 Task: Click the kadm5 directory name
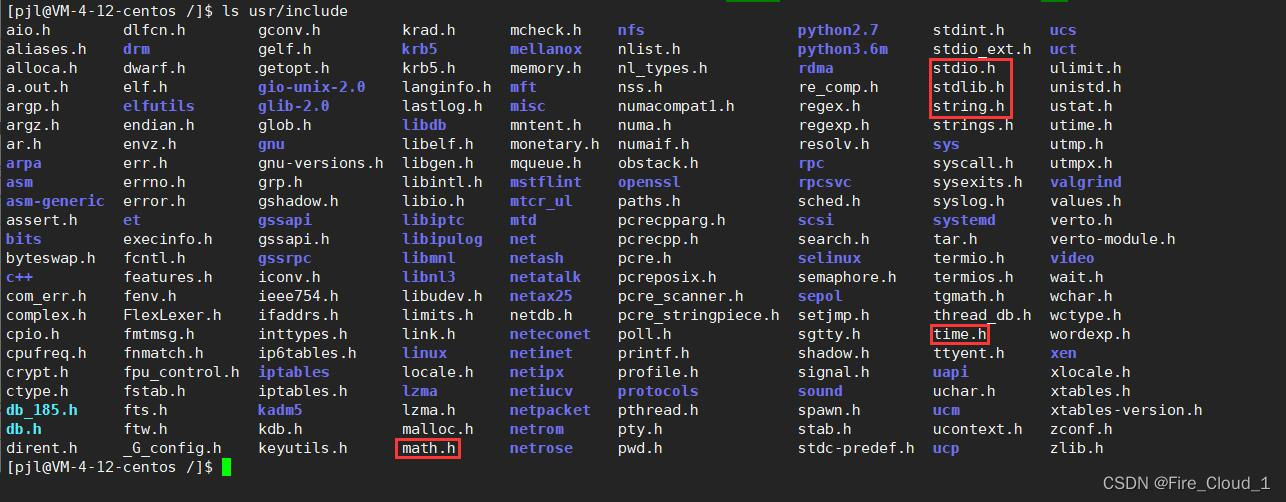280,410
